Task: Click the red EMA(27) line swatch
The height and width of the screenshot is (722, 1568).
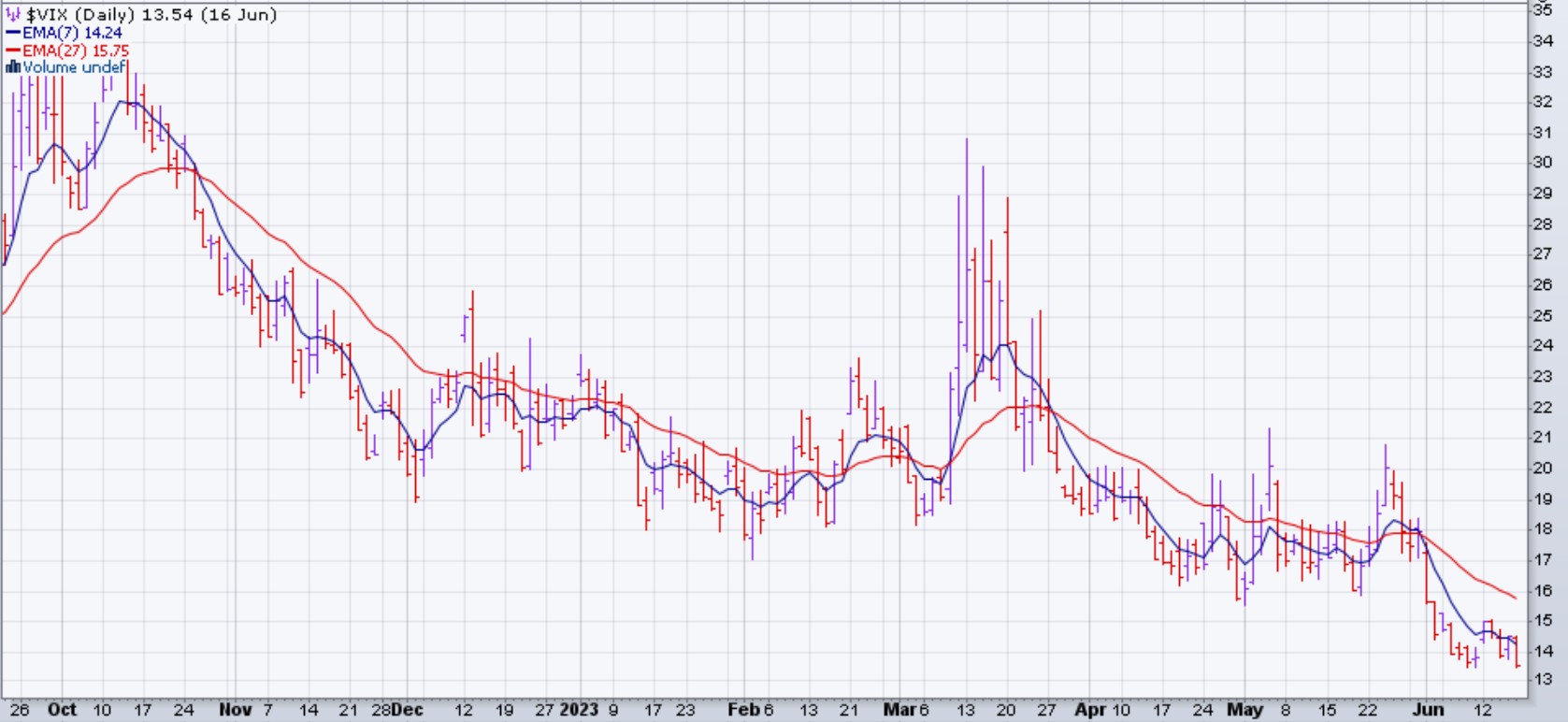Action: pos(13,51)
